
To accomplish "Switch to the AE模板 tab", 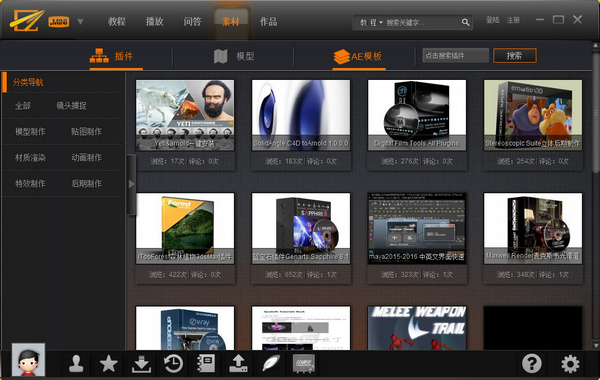I will point(358,57).
